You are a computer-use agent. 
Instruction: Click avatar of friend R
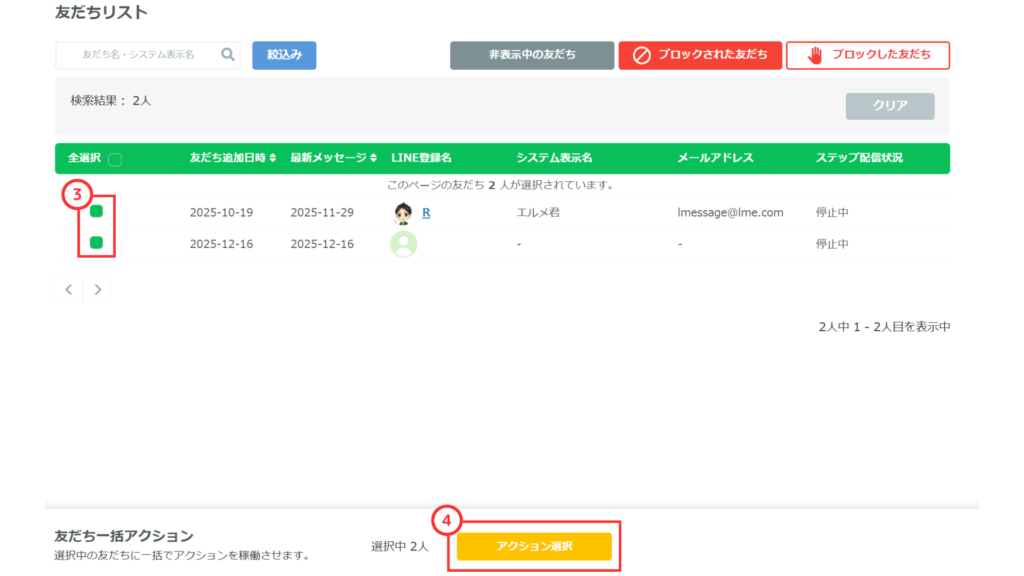[403, 213]
